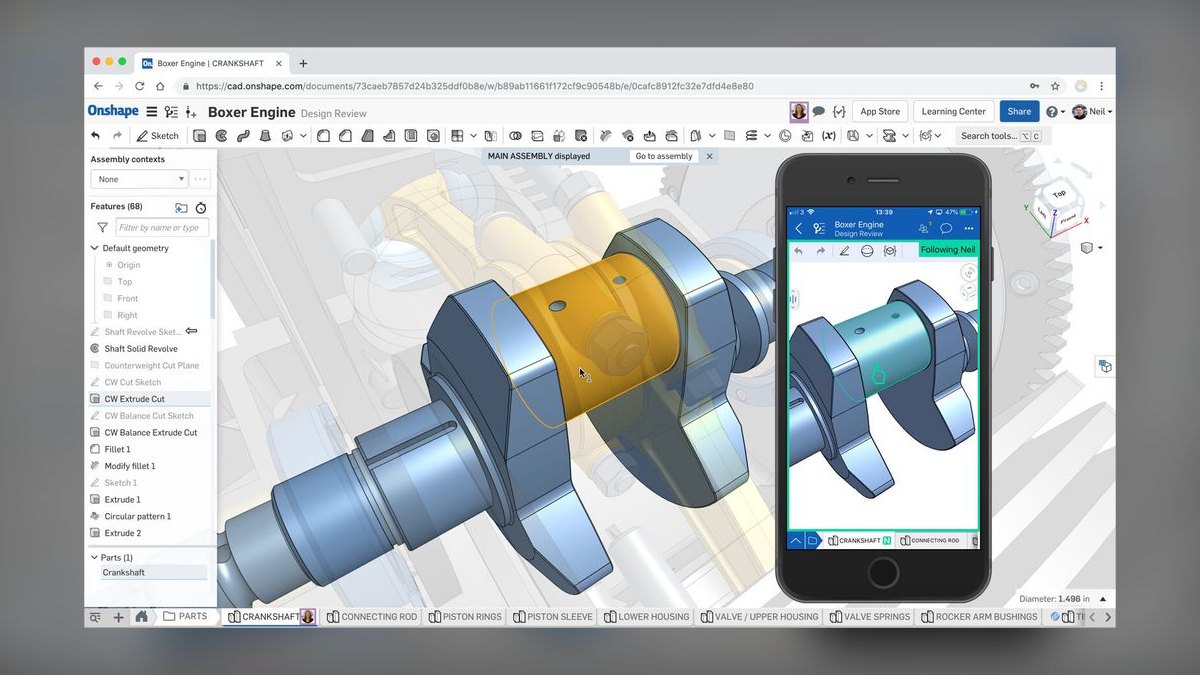This screenshot has height=675, width=1200.
Task: Click the Onshape logo
Action: [113, 111]
